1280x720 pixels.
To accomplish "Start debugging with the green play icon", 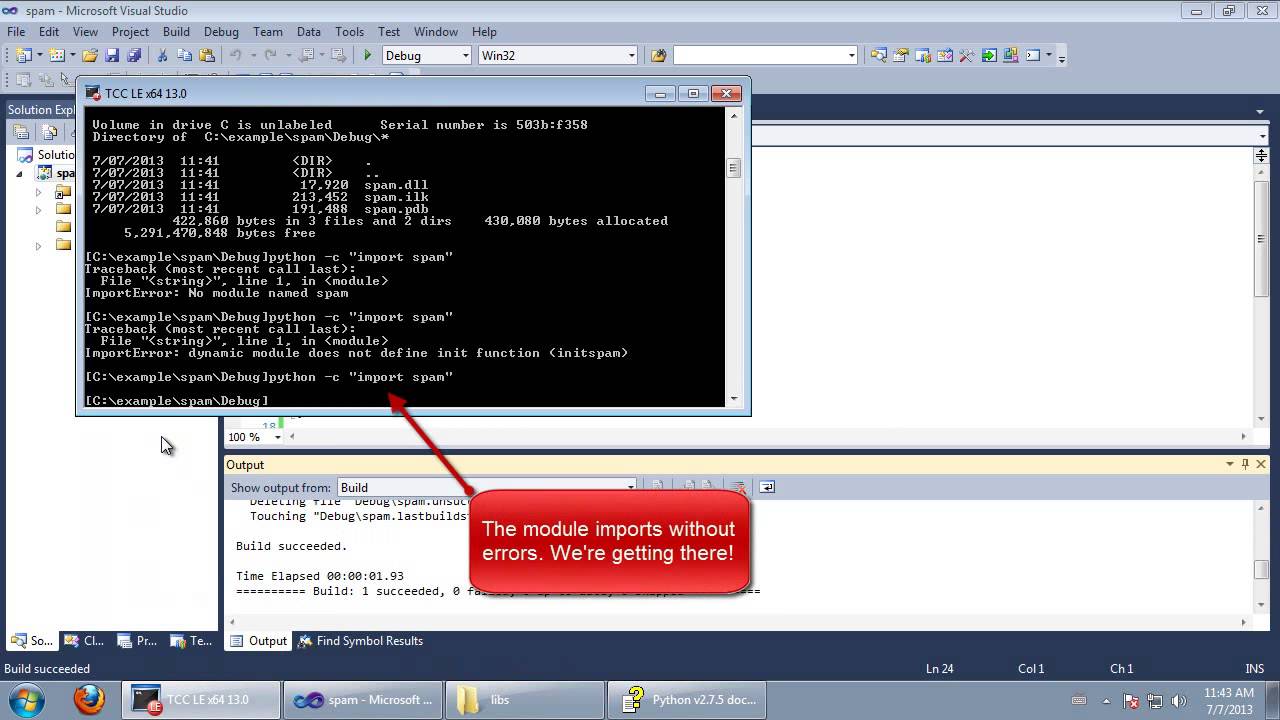I will point(368,56).
